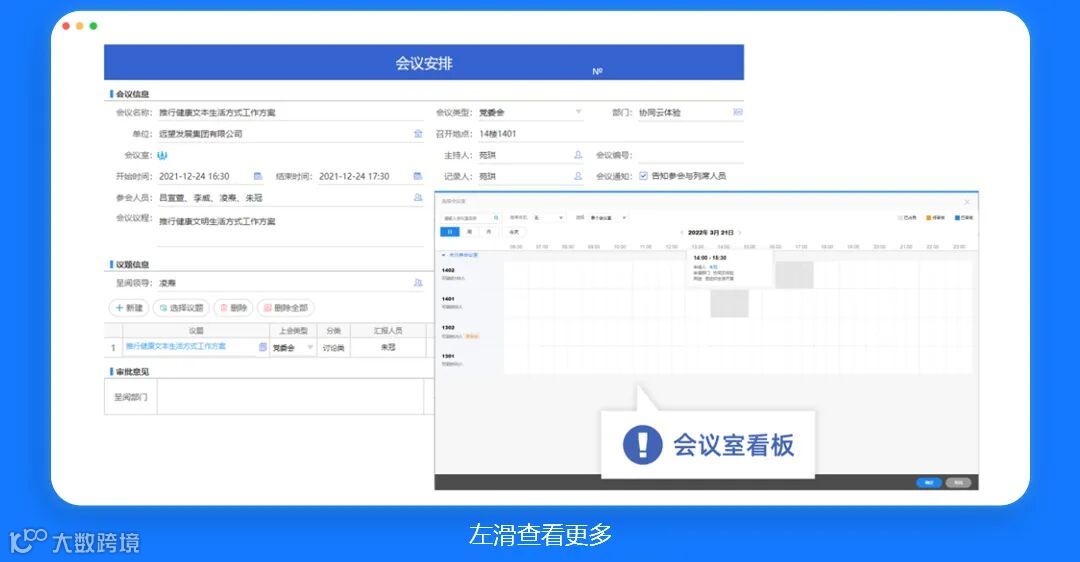The width and height of the screenshot is (1080, 562).
Task: Click the person icon in 主持人 field
Action: (578, 155)
